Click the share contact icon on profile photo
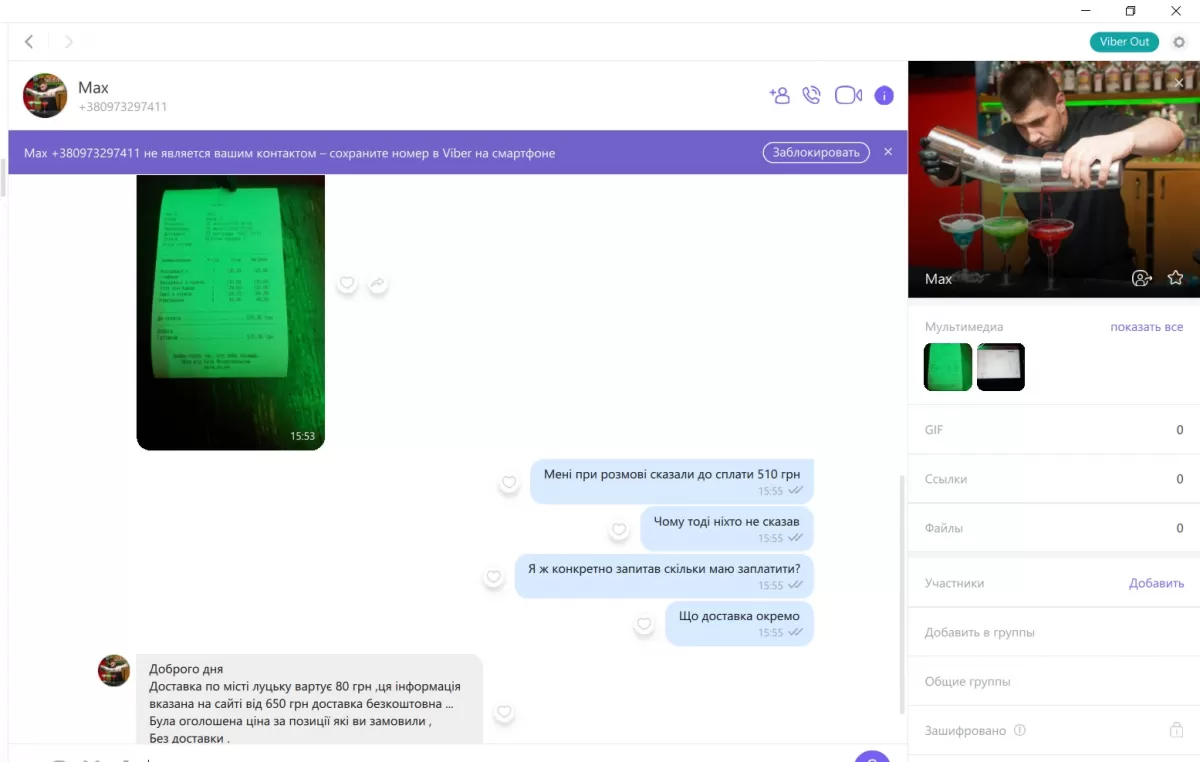 pos(1141,278)
